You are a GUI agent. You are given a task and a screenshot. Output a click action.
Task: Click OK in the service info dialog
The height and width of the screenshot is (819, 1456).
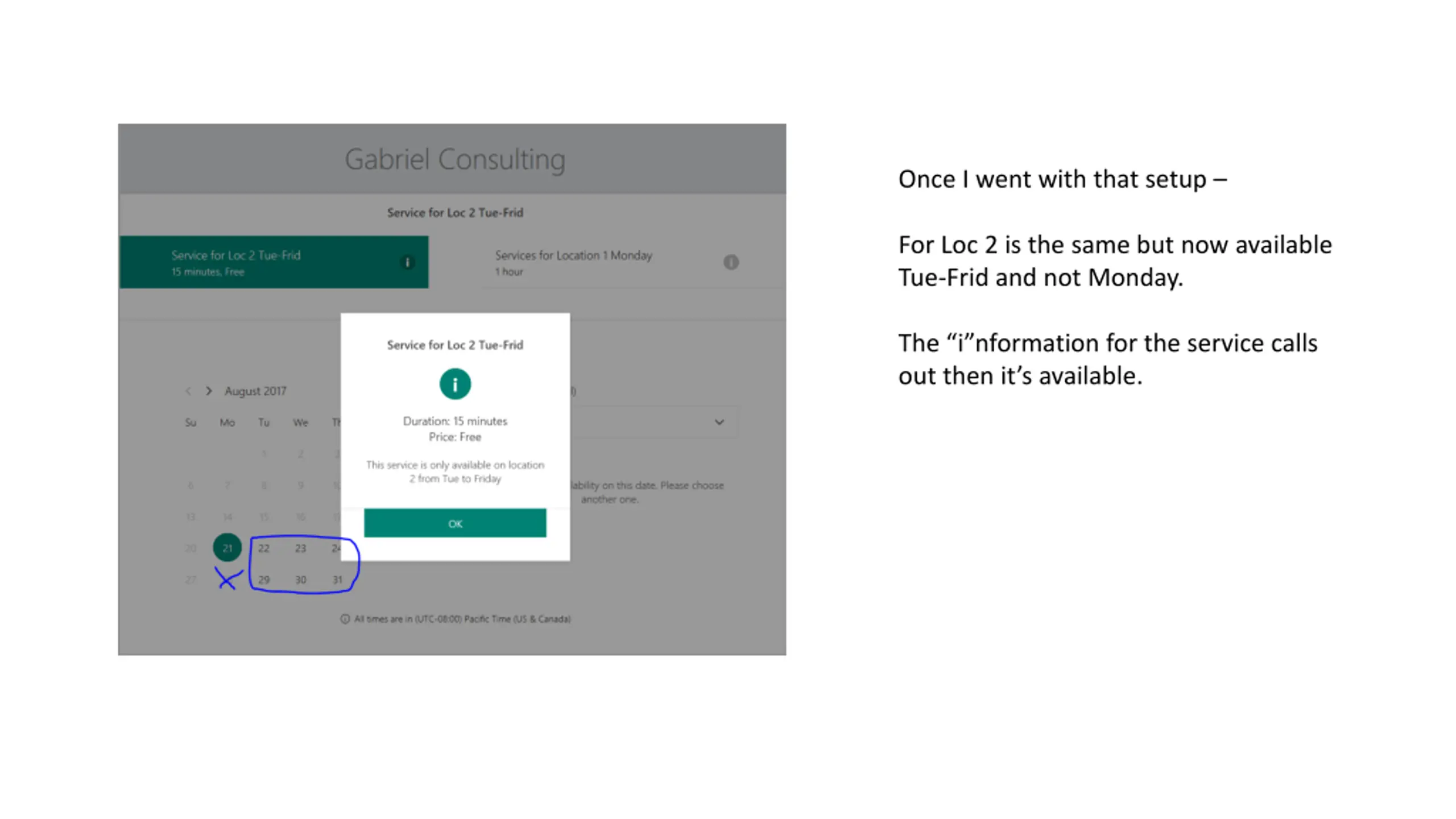(454, 523)
